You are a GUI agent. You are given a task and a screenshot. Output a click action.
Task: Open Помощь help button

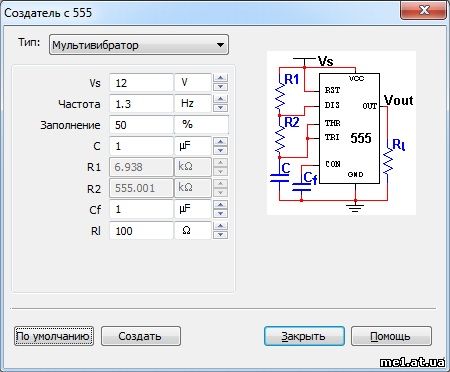pyautogui.click(x=391, y=336)
